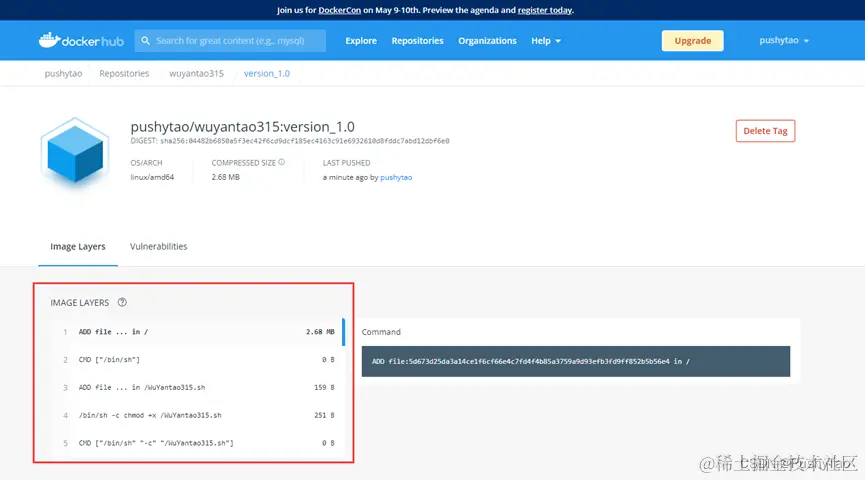Focus the Docker Hub search field

coord(230,41)
